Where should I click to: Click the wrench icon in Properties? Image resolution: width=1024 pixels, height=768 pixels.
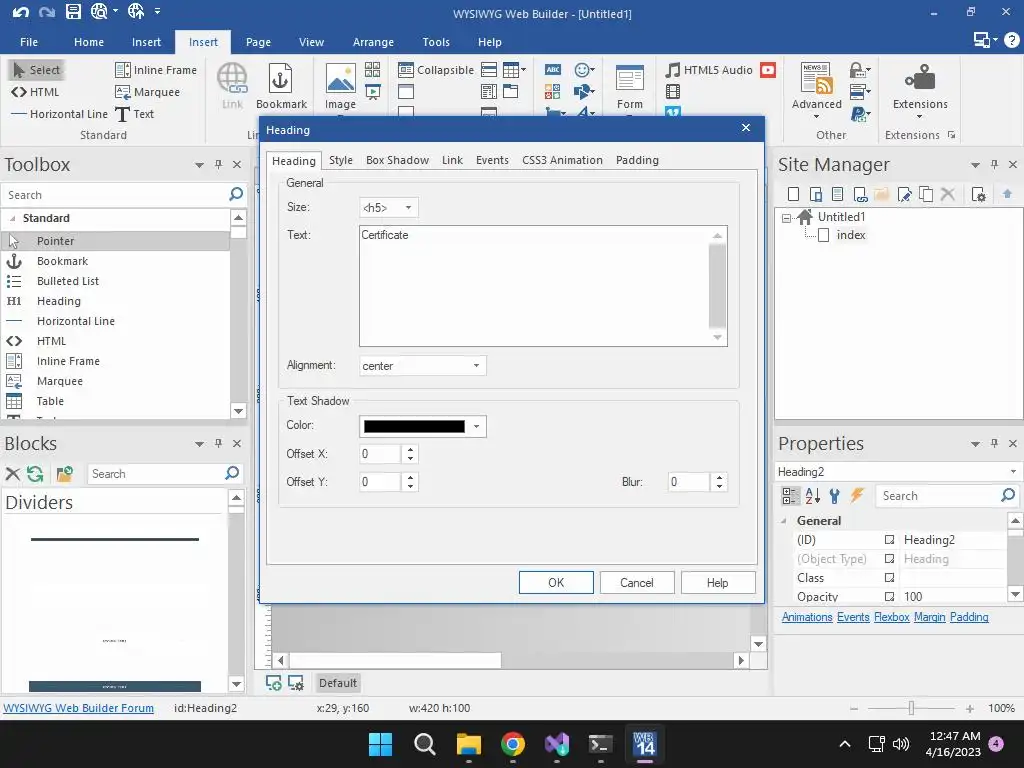(x=835, y=496)
